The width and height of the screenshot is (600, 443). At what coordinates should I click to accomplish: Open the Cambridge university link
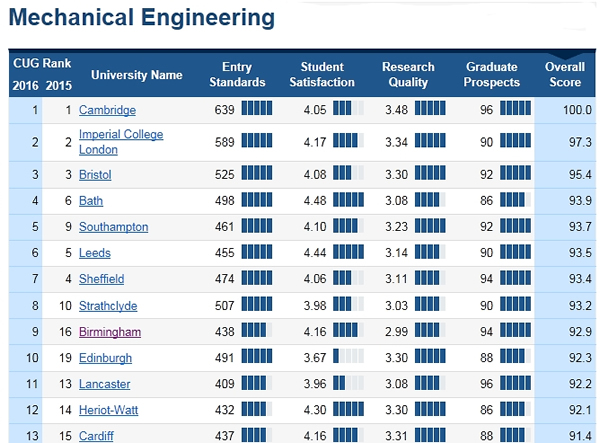107,110
